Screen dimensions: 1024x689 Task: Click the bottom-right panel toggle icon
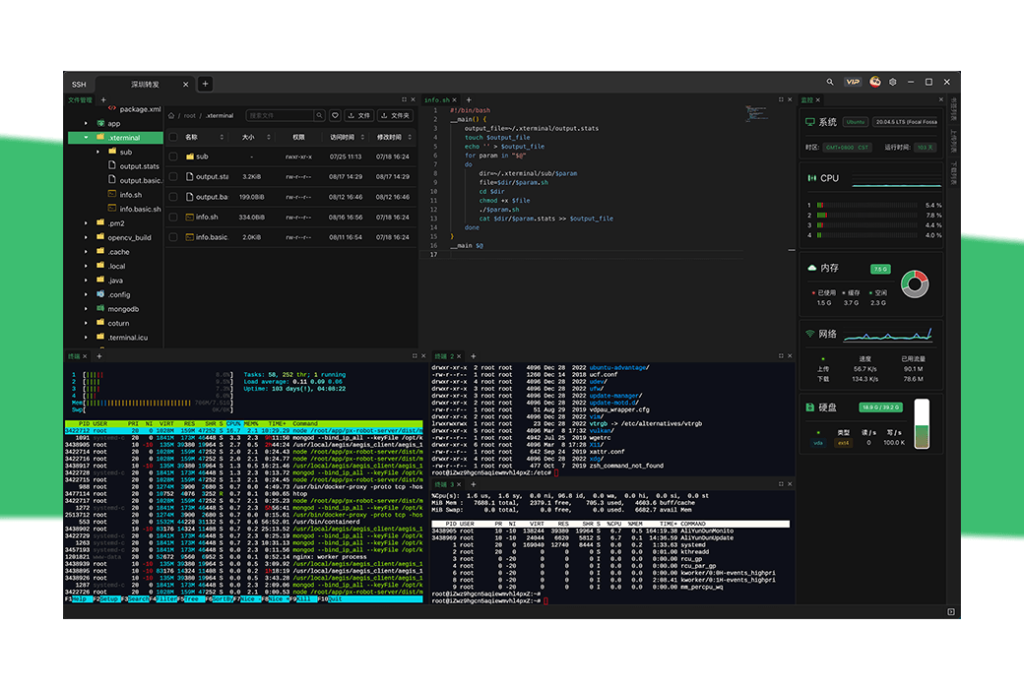(x=951, y=611)
